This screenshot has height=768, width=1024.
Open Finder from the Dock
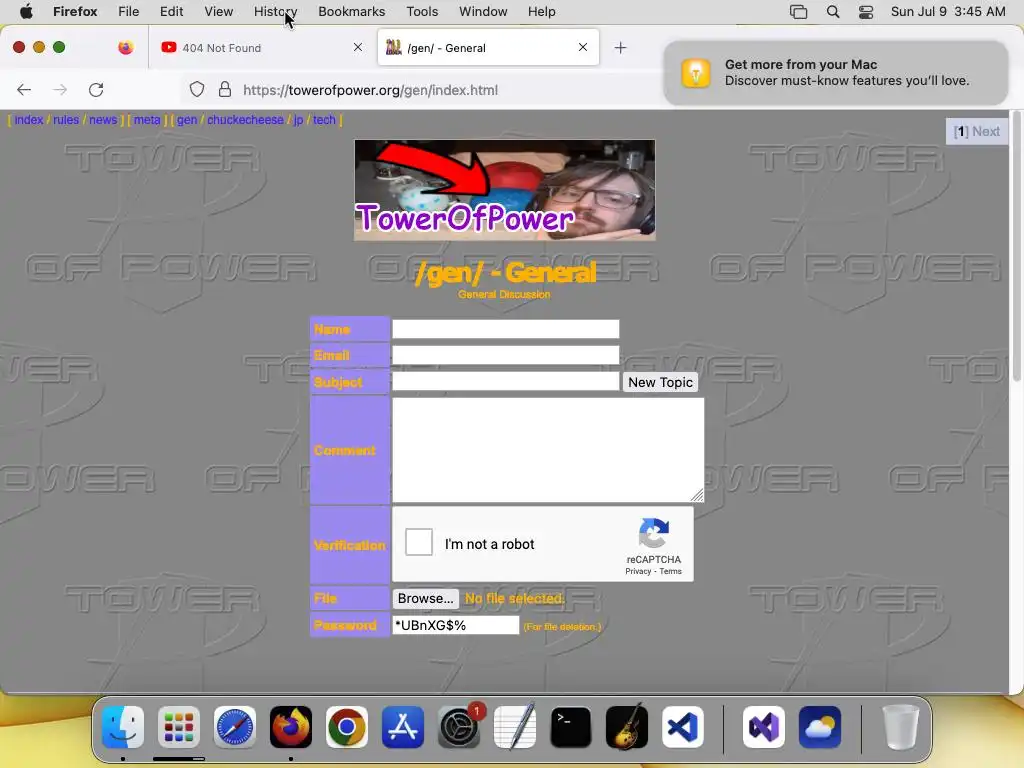tap(123, 727)
